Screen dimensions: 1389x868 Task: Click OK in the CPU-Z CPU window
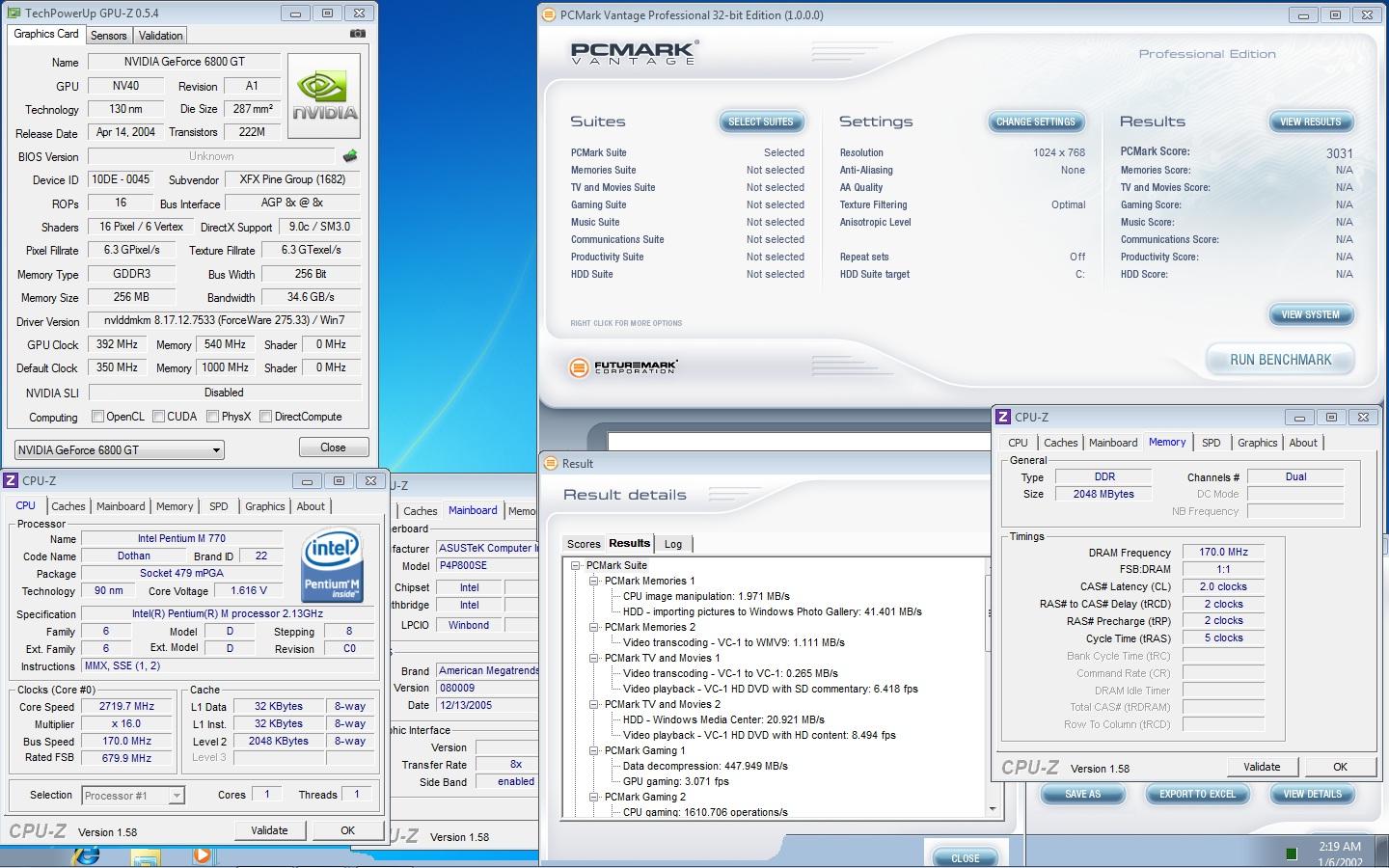click(x=347, y=830)
